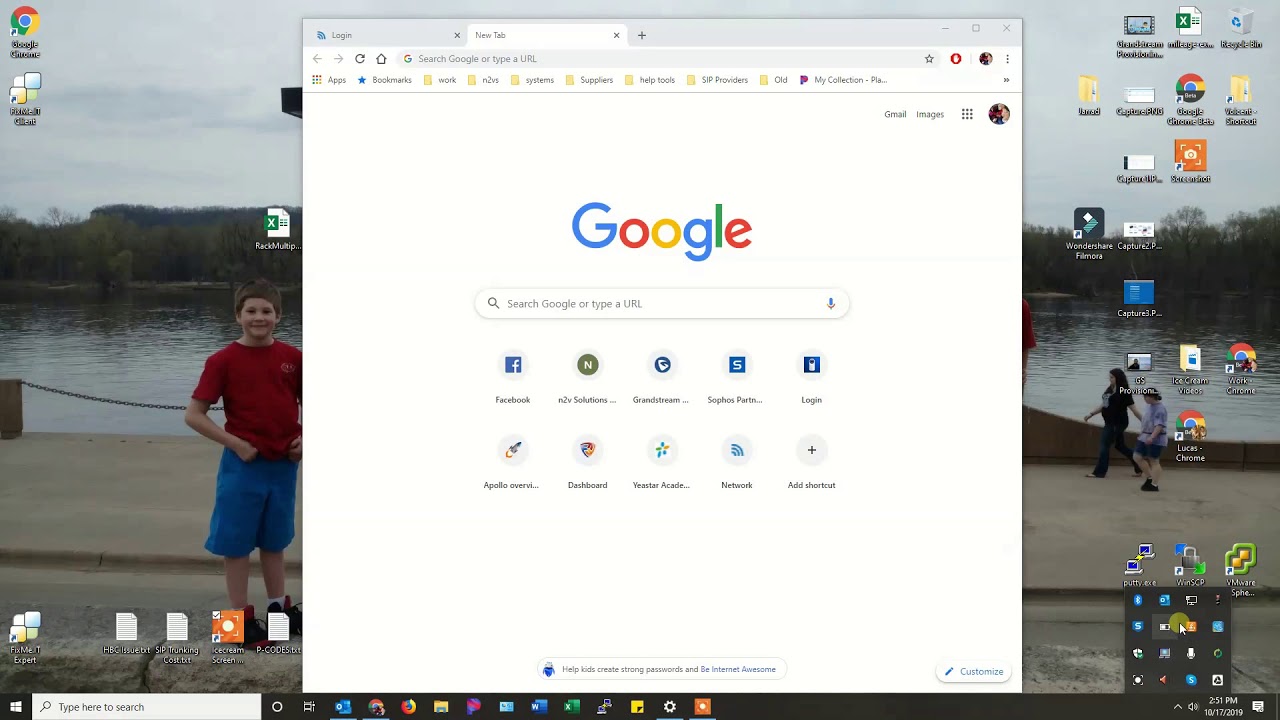
Task: Open a new tab with plus button
Action: (642, 35)
